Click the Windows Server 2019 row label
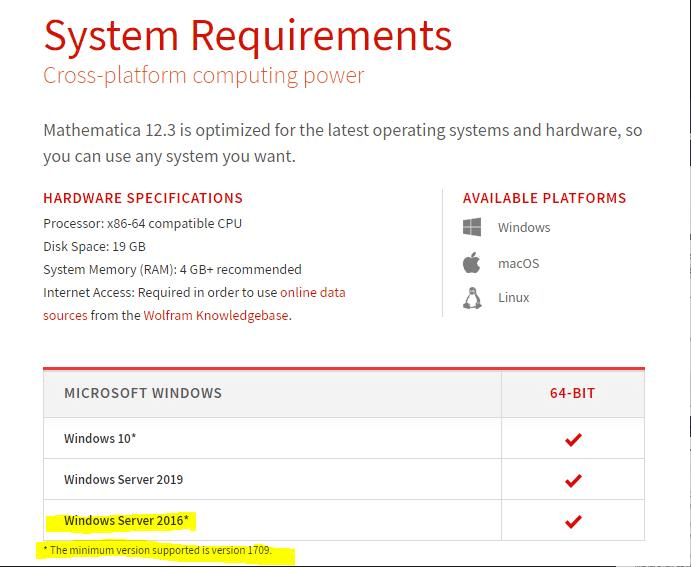The image size is (691, 567). click(123, 479)
